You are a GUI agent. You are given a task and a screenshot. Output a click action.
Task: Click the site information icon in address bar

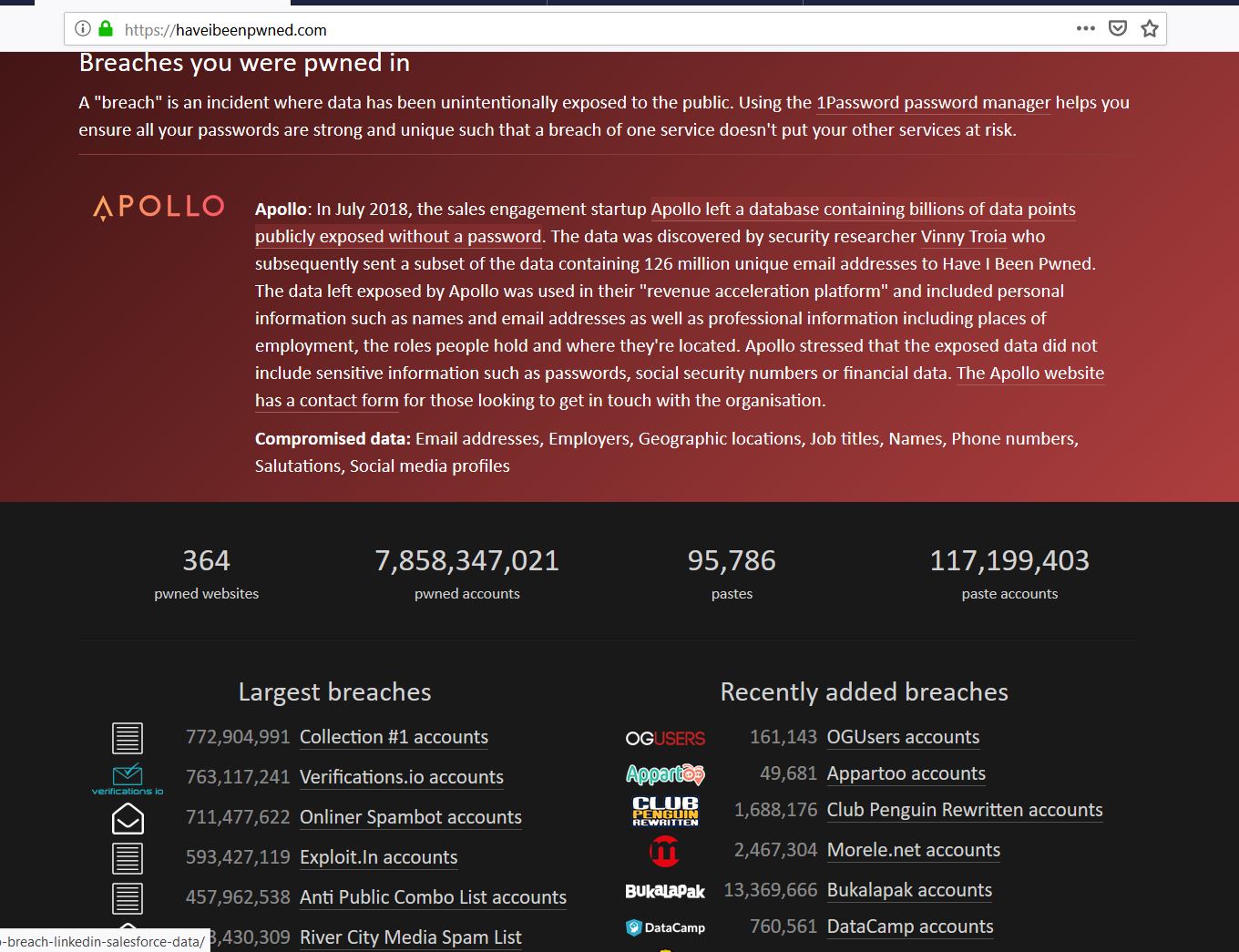click(x=82, y=29)
